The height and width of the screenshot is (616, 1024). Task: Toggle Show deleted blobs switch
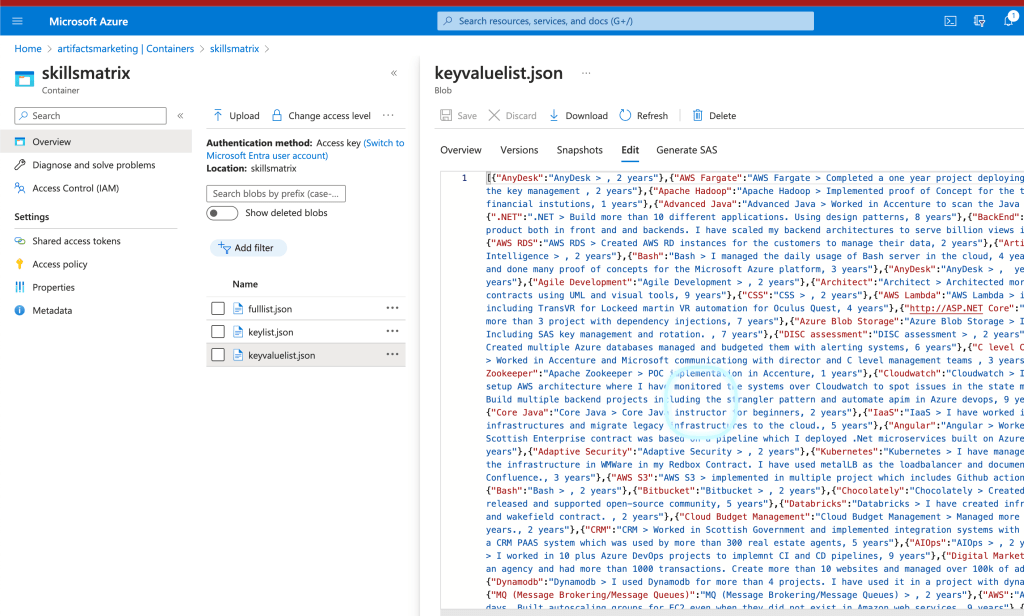pyautogui.click(x=222, y=213)
